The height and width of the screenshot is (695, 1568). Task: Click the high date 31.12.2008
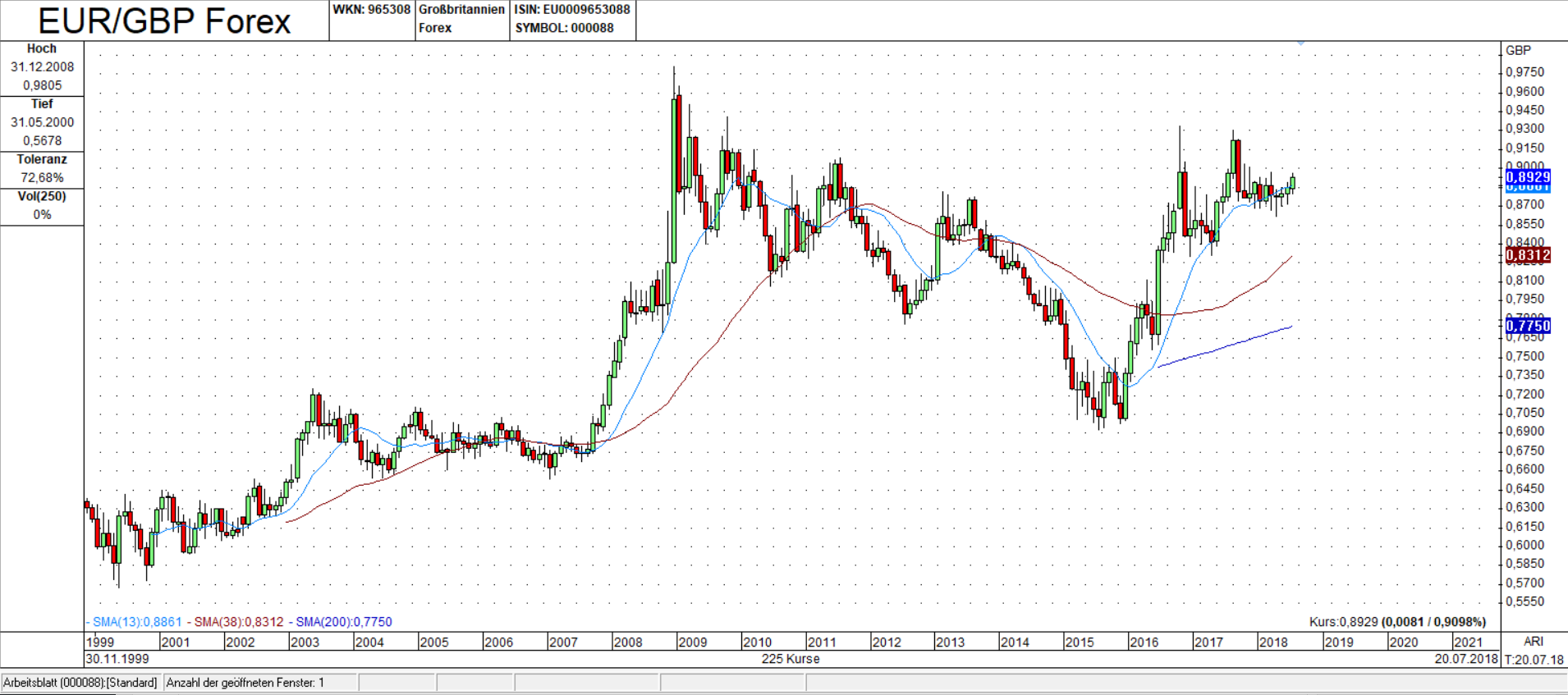click(42, 67)
